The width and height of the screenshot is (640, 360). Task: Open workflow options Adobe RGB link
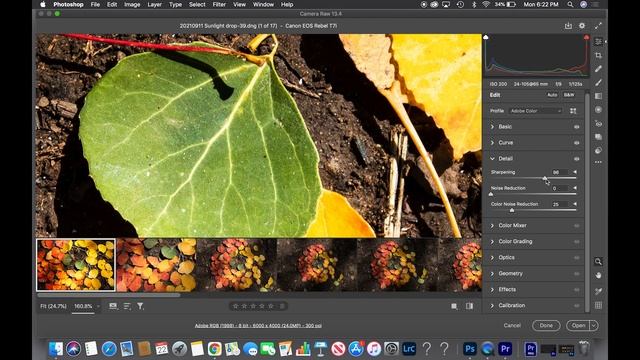click(258, 326)
